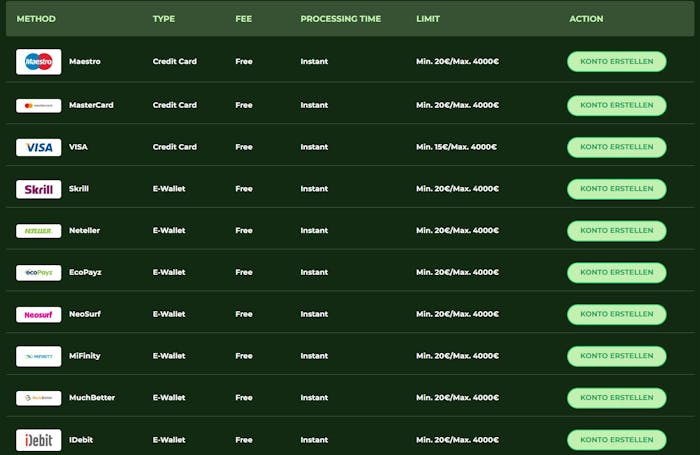Click E-Wallet type in NeoSurf row

[x=169, y=314]
